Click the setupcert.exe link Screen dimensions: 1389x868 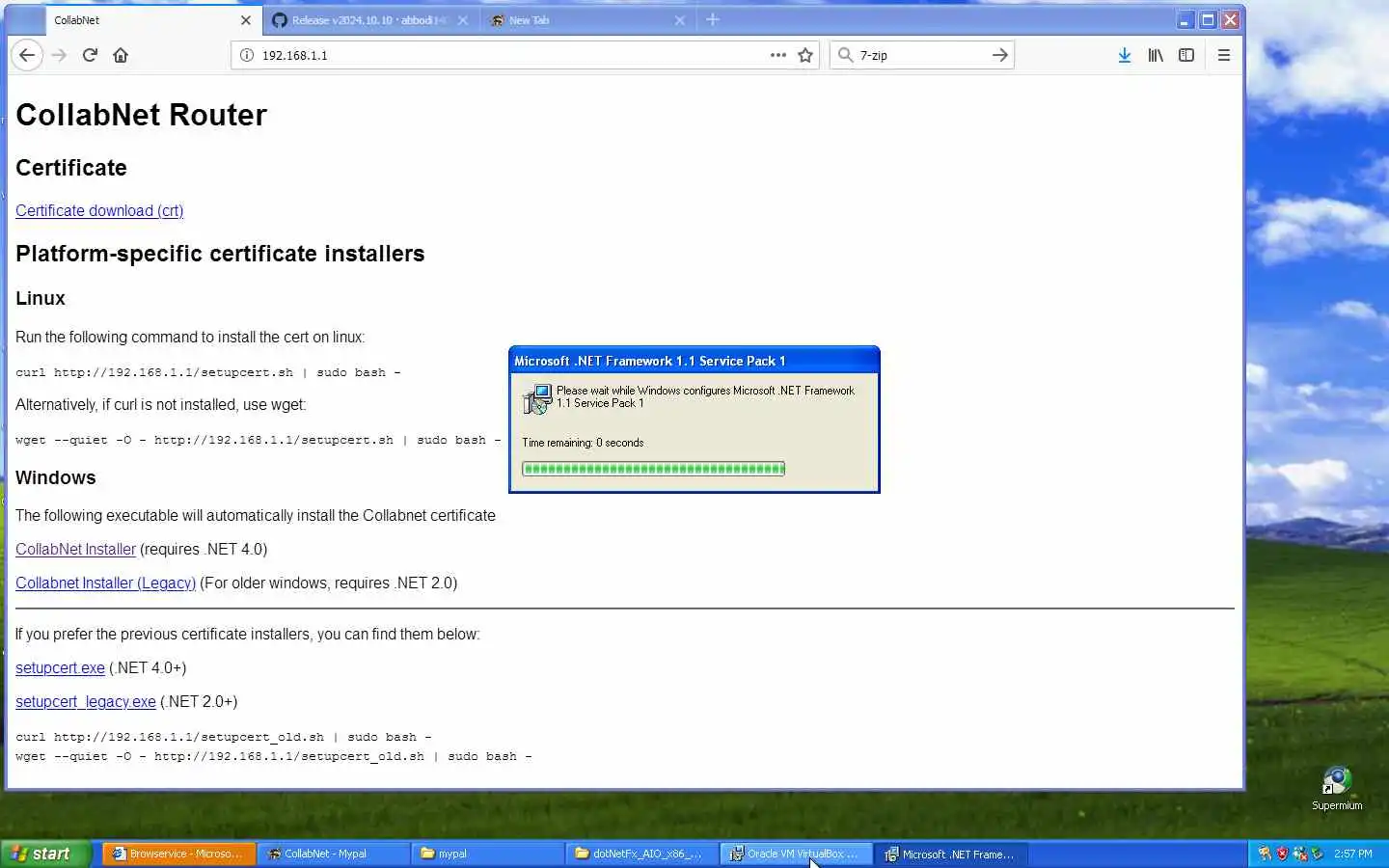coord(60,667)
